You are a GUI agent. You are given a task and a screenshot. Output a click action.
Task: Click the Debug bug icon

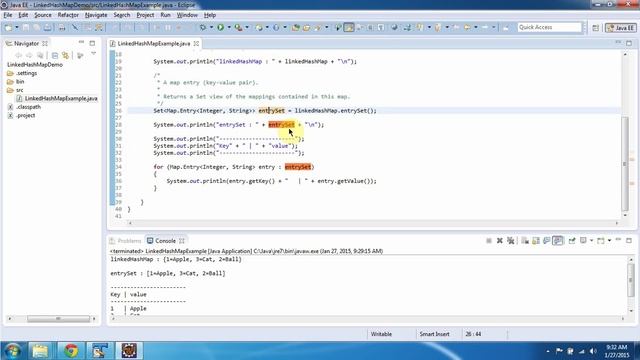(x=202, y=27)
